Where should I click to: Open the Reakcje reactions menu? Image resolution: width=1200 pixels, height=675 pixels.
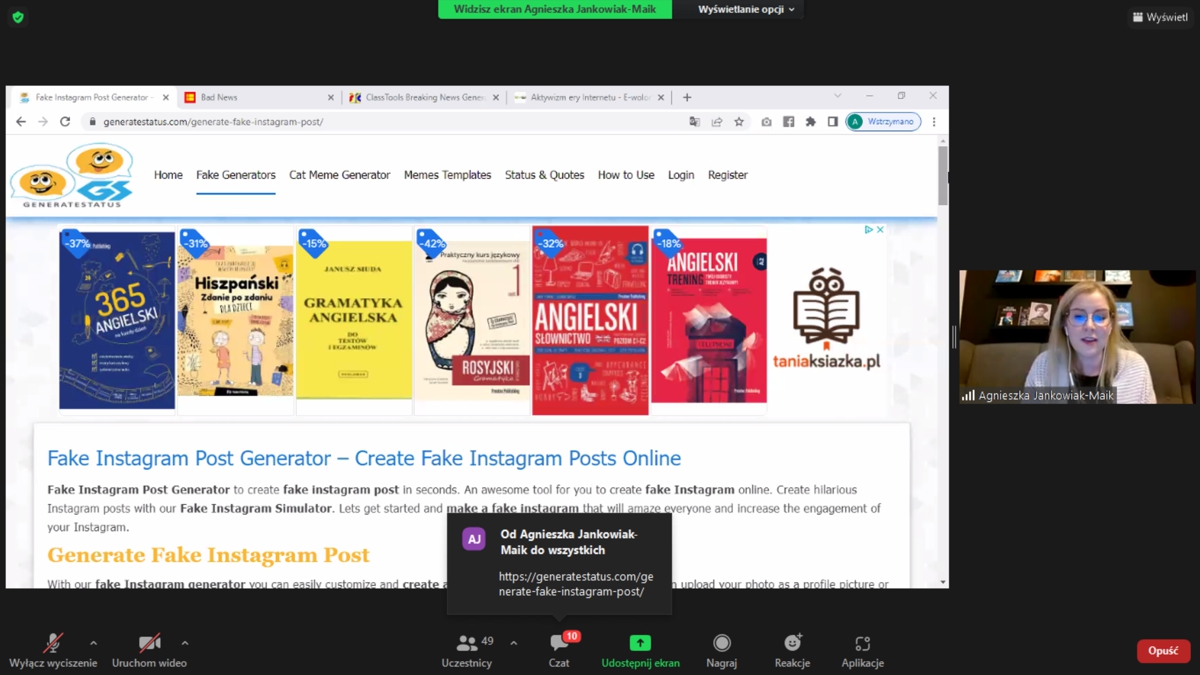792,650
